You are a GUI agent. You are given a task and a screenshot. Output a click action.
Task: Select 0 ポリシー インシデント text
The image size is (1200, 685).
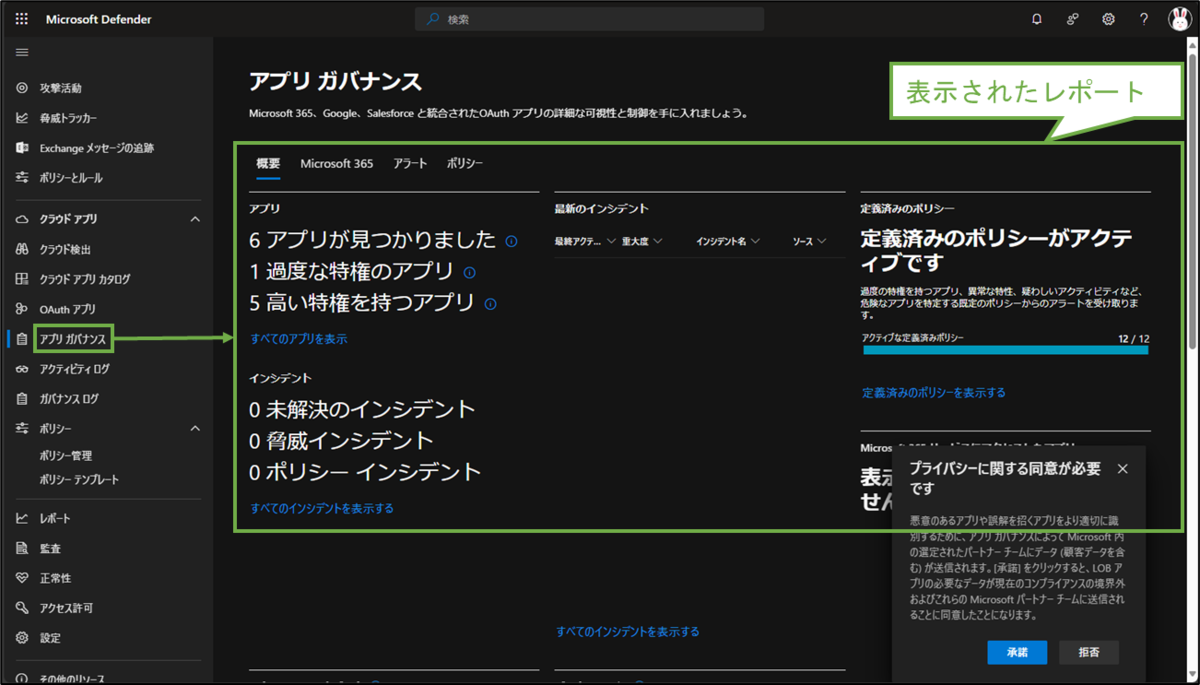(x=365, y=472)
